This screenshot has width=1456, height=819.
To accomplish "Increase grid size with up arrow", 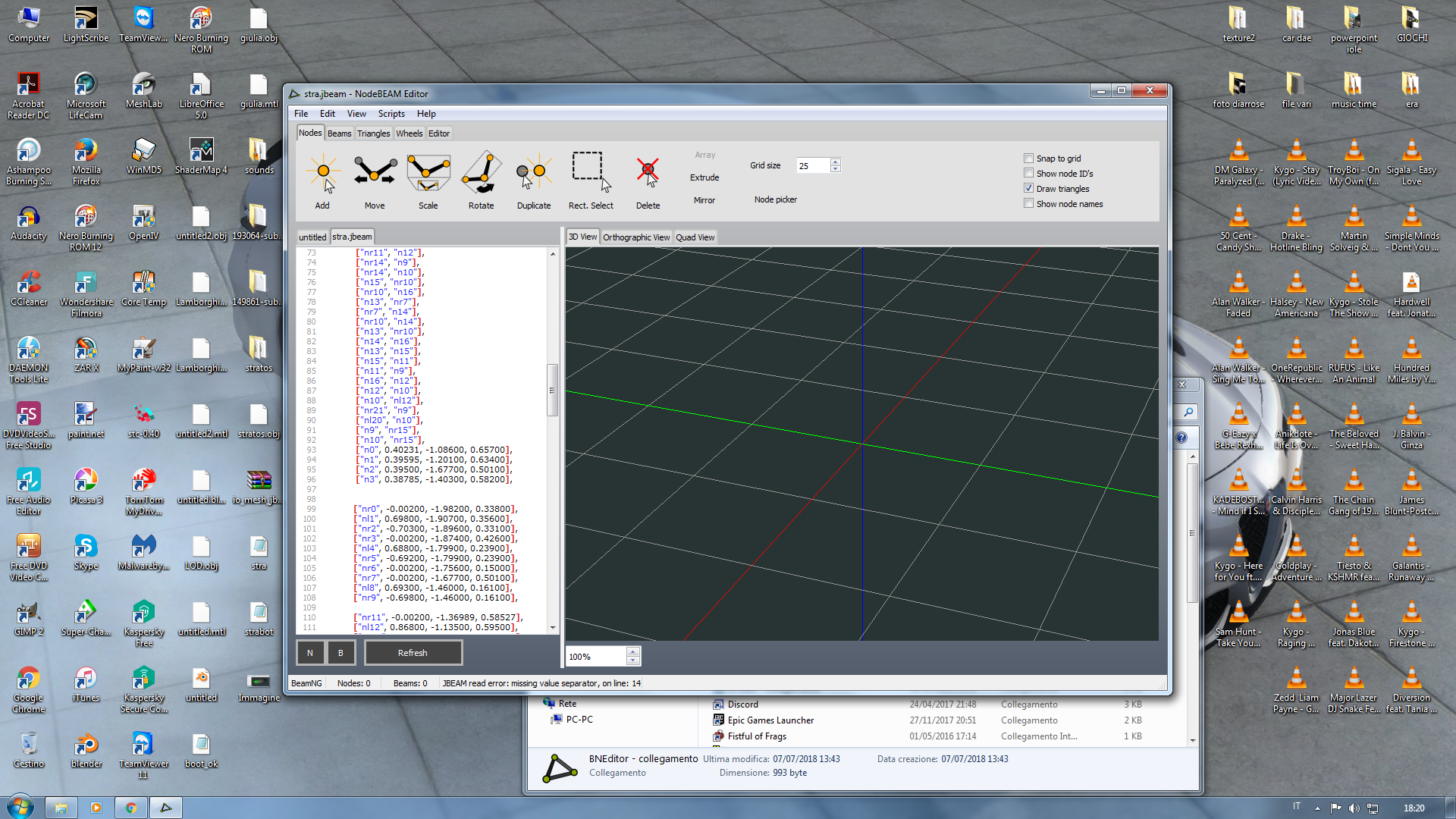I will pyautogui.click(x=835, y=162).
